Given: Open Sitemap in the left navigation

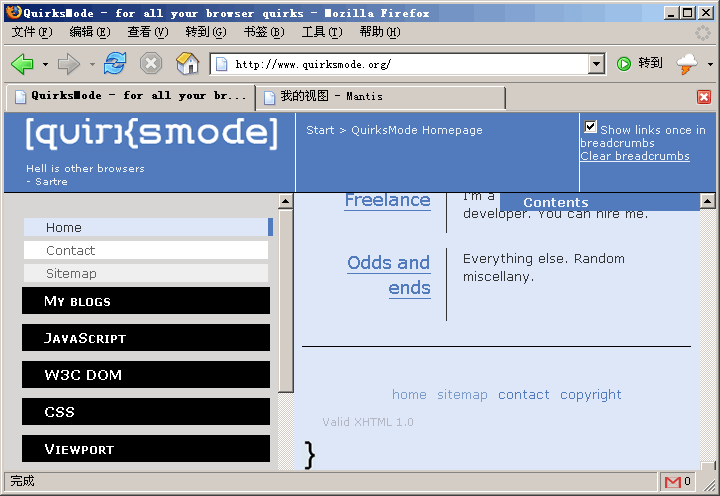Looking at the screenshot, I should [x=146, y=273].
